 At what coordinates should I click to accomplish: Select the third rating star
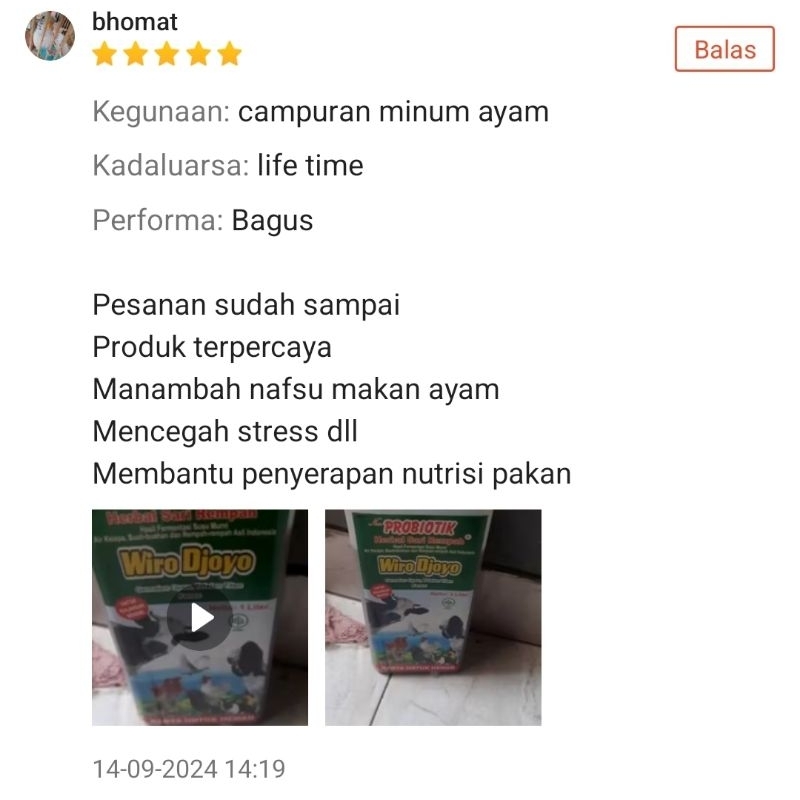(x=167, y=54)
